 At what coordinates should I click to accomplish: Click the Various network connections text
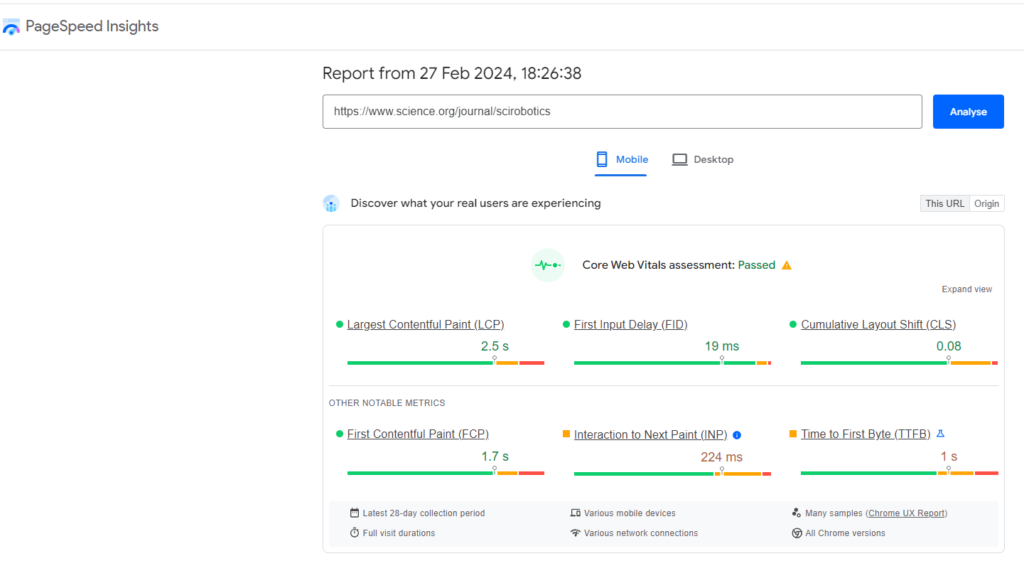[641, 533]
